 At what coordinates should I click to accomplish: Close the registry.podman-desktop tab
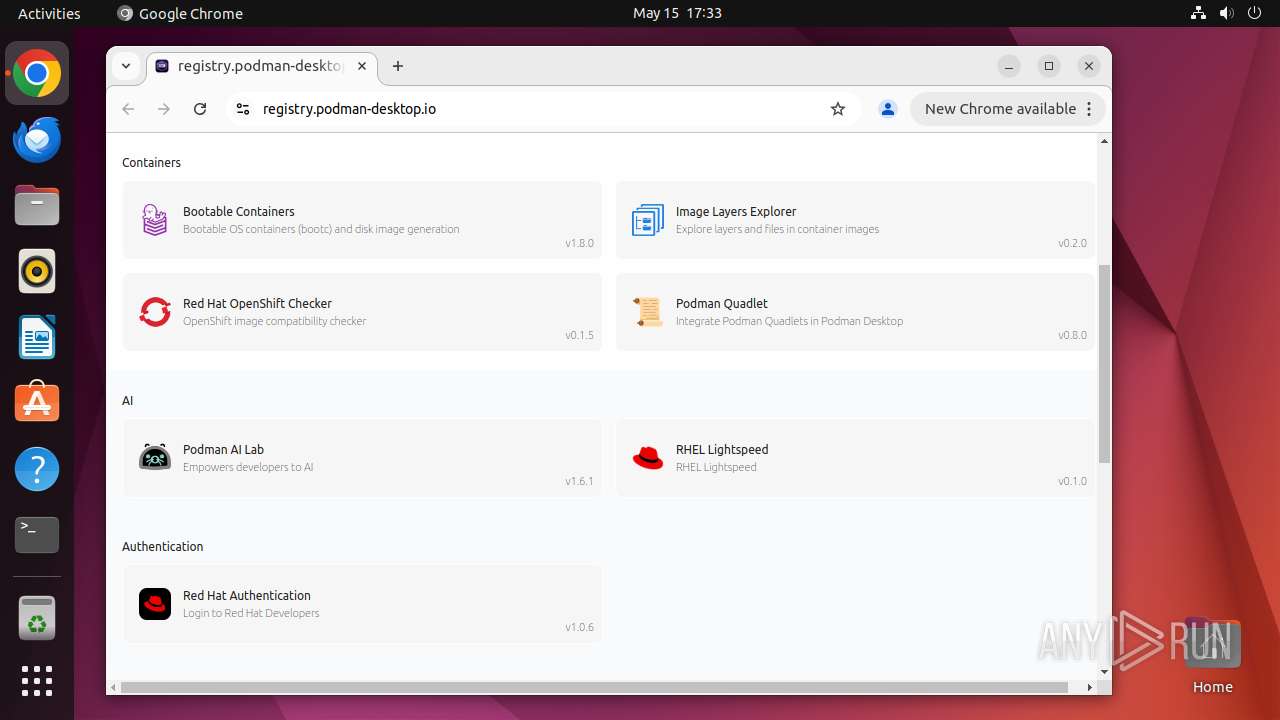362,66
